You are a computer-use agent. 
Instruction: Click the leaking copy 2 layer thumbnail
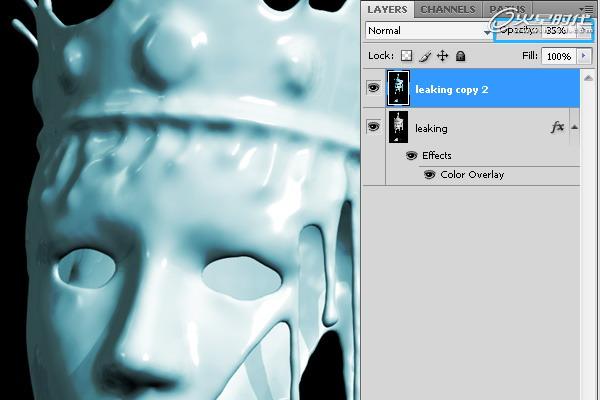coord(400,88)
